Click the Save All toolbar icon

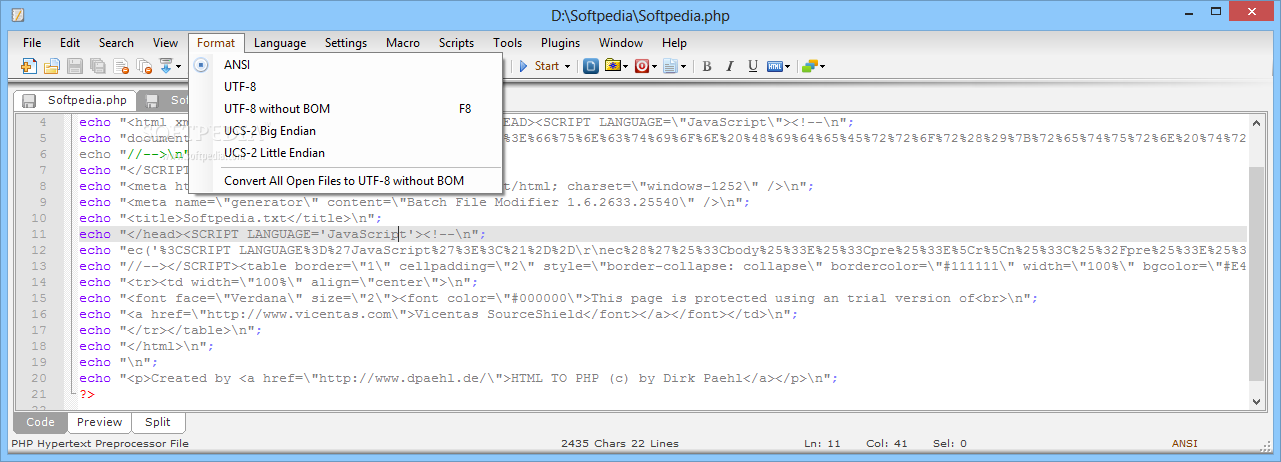(97, 67)
